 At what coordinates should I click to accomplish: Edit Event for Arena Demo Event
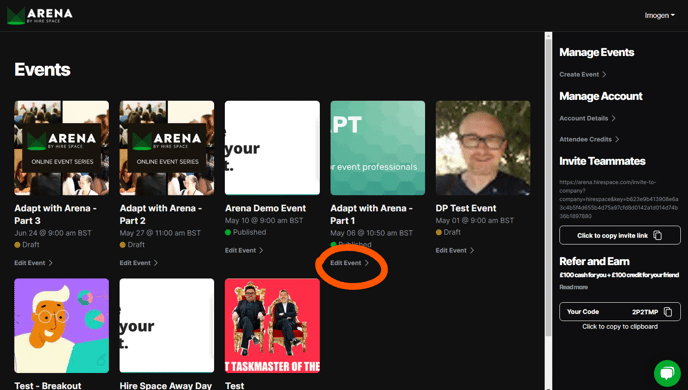pos(244,250)
